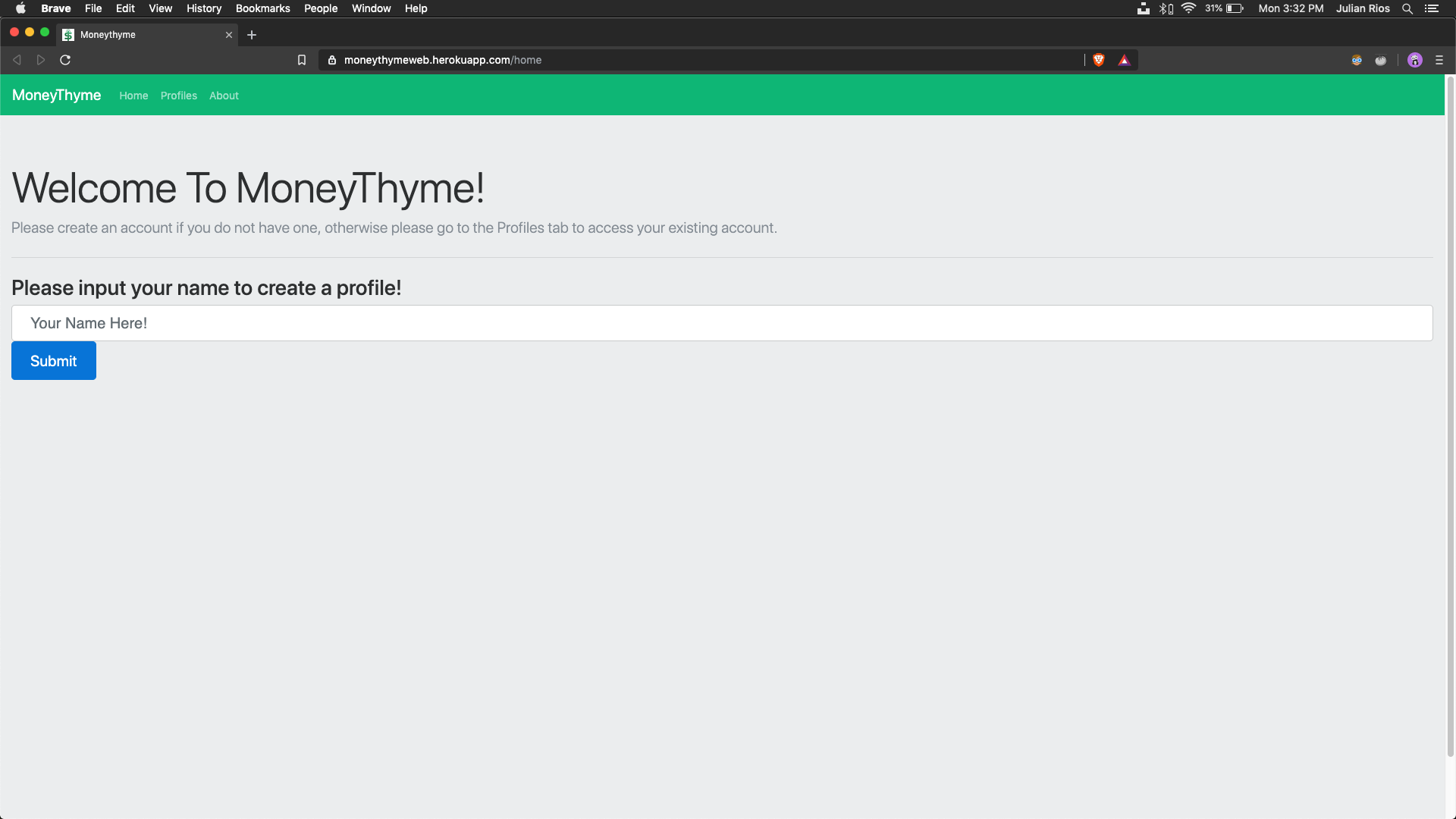The width and height of the screenshot is (1456, 819).
Task: Click the goggles extension icon in toolbar
Action: tap(1357, 60)
